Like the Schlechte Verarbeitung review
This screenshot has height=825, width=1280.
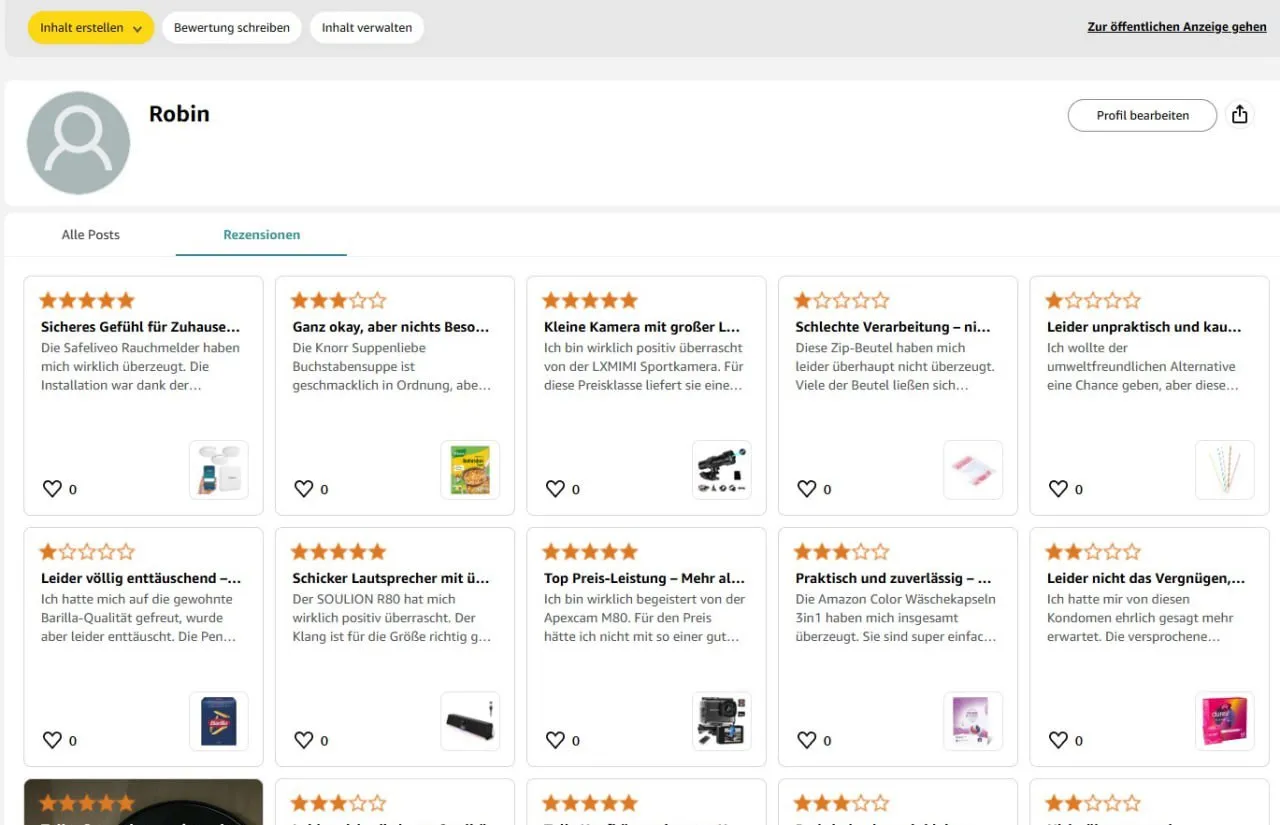pyautogui.click(x=806, y=488)
